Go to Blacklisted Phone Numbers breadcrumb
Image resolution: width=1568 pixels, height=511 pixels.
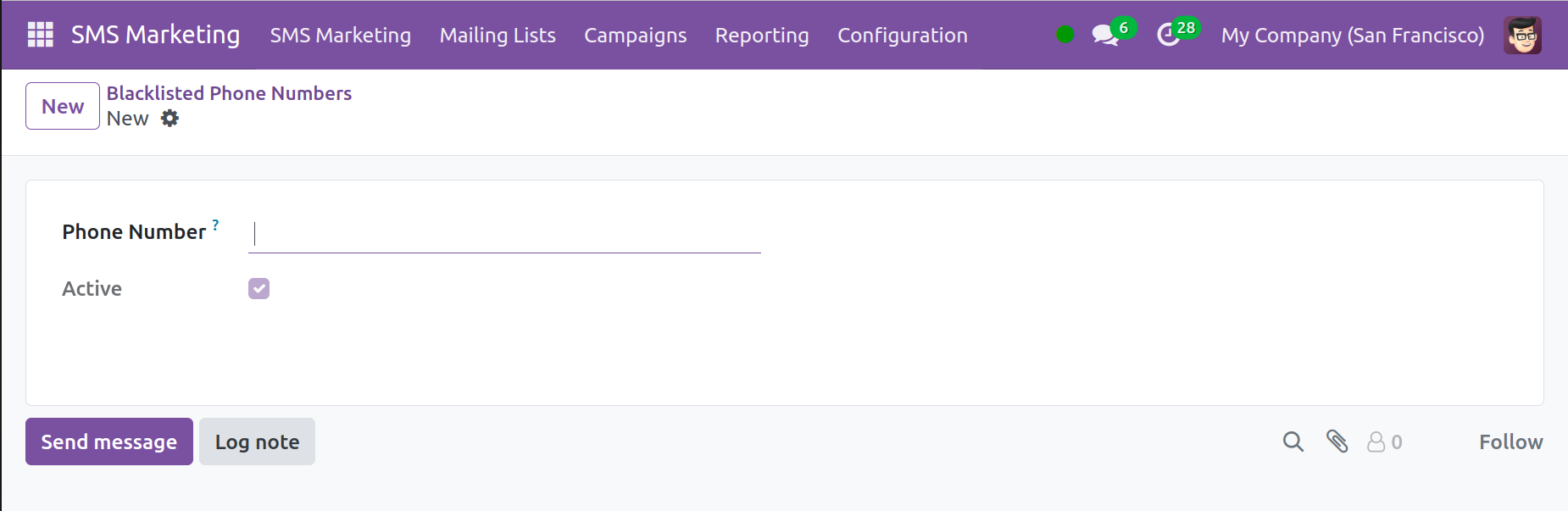click(229, 93)
